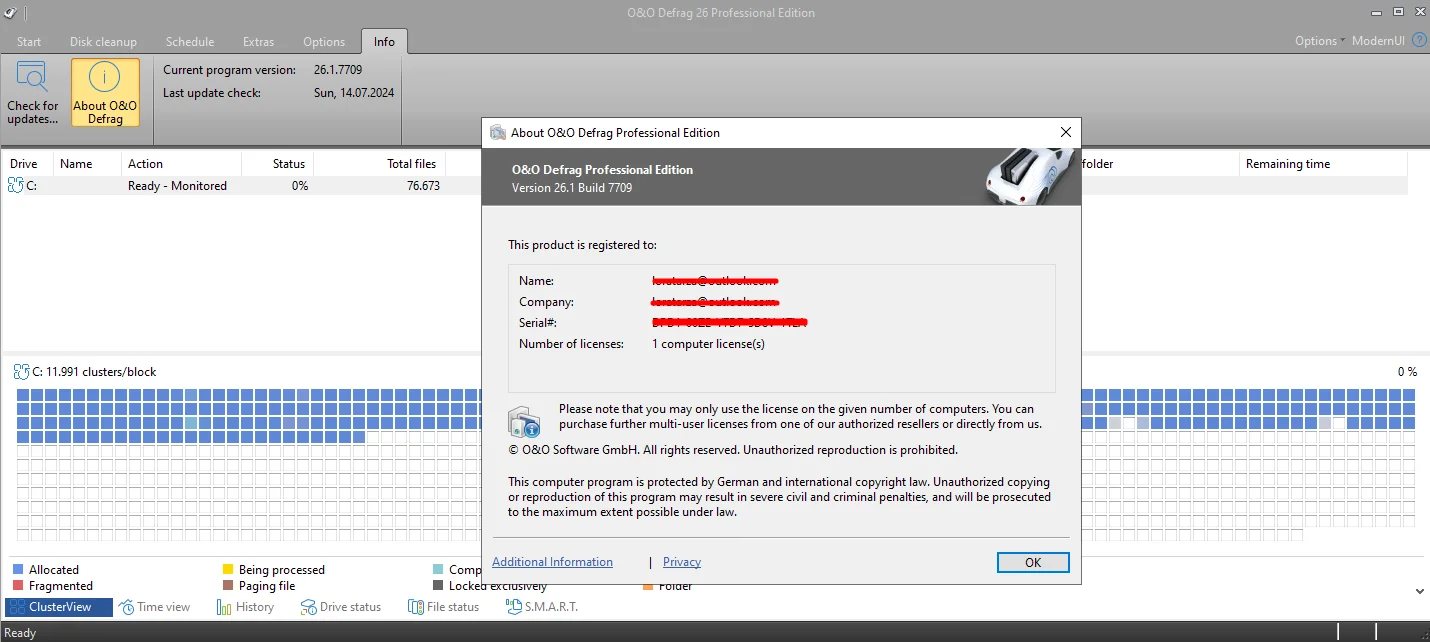The image size is (1430, 642).
Task: Collapse the legend with the chevron arrow
Action: click(1418, 591)
